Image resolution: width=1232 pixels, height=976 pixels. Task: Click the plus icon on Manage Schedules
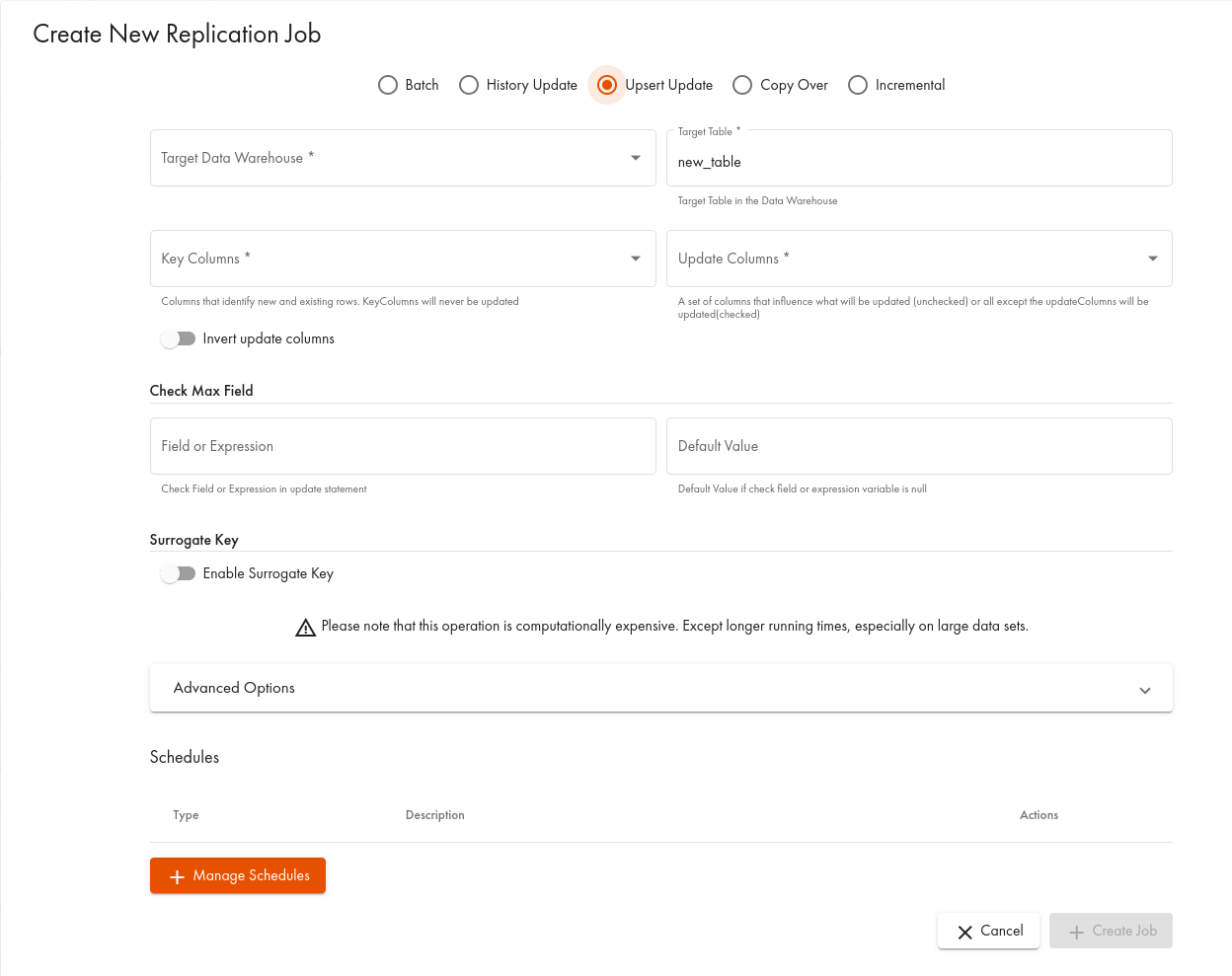click(178, 876)
